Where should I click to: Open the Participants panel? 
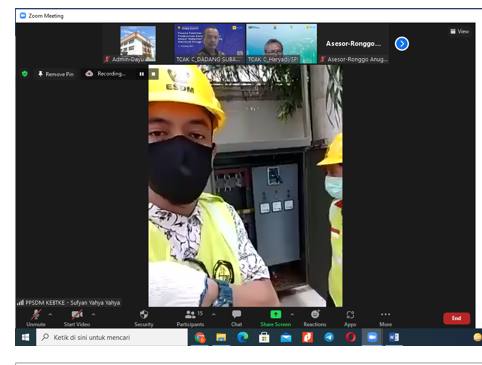pos(190,318)
